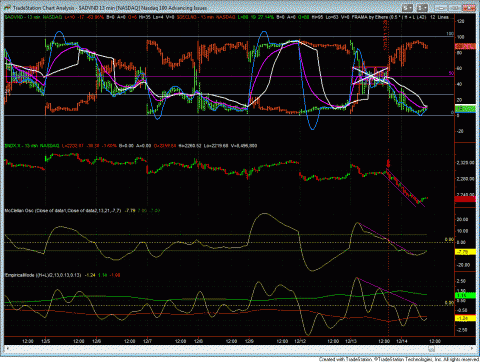Image resolution: width=480 pixels, height=362 pixels.
Task: Click the 12/13 date label on time axis
Action: 351,341
